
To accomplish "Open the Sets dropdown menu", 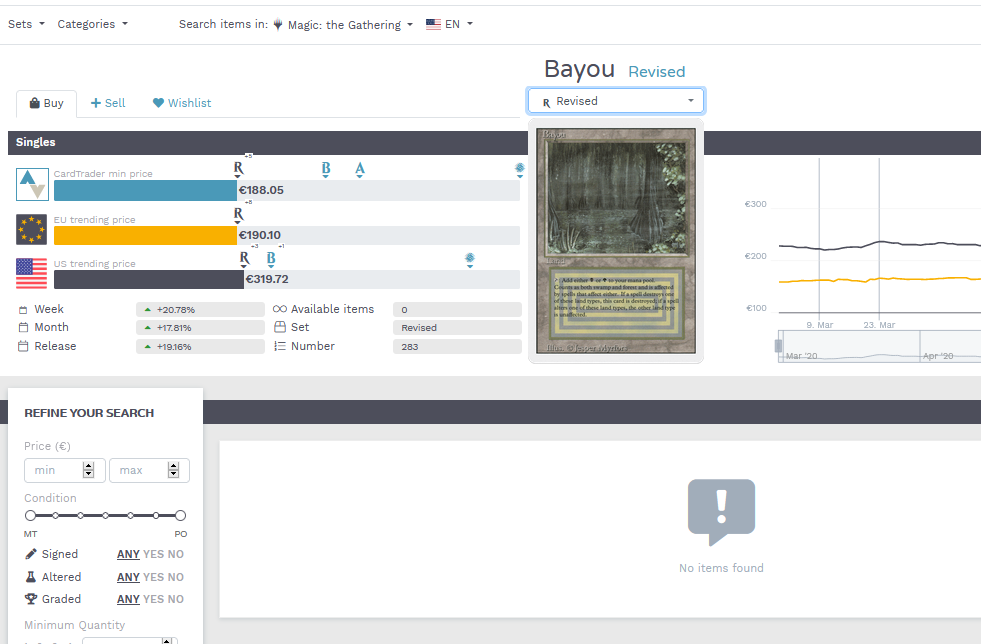I will coord(26,24).
